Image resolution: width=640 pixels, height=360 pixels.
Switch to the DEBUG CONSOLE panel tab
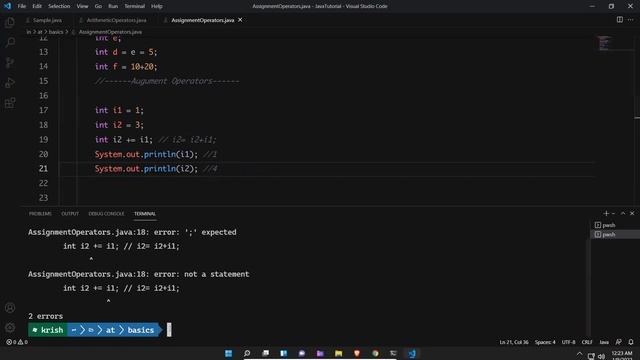106,213
